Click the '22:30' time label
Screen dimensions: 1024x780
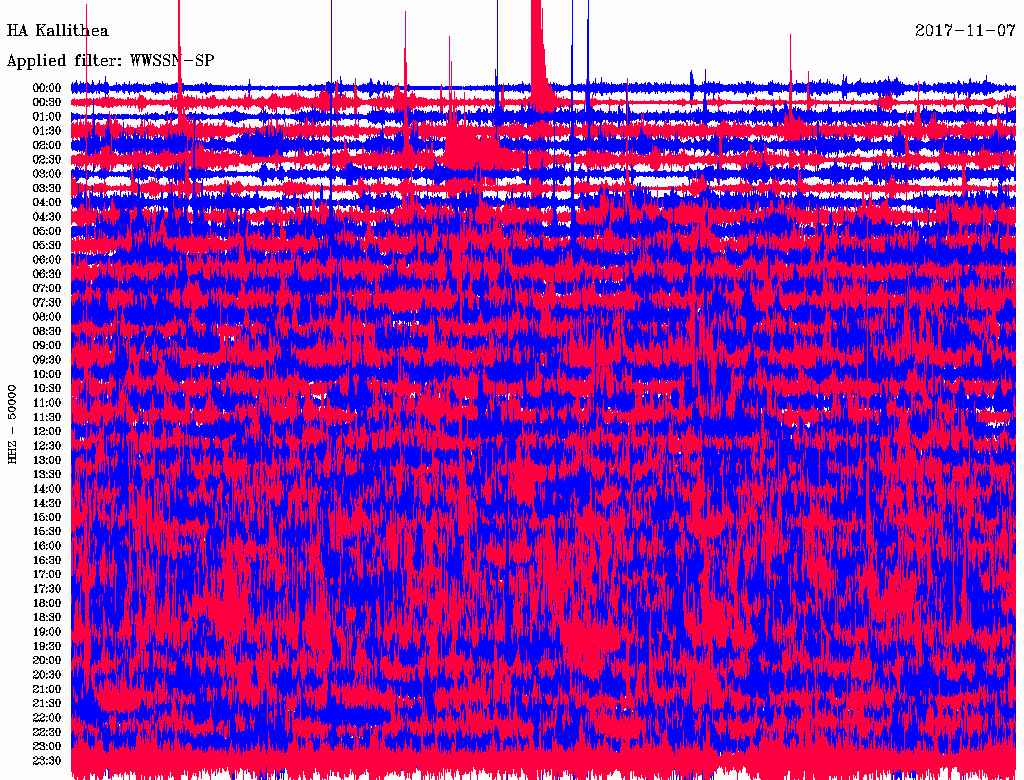click(x=47, y=732)
